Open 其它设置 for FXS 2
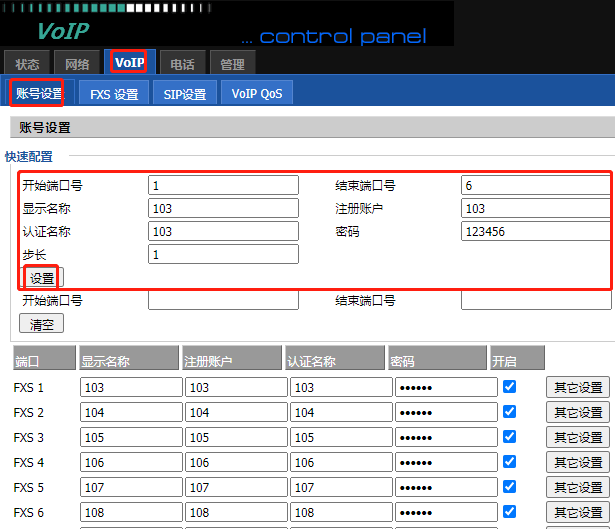The image size is (615, 529). click(x=578, y=413)
